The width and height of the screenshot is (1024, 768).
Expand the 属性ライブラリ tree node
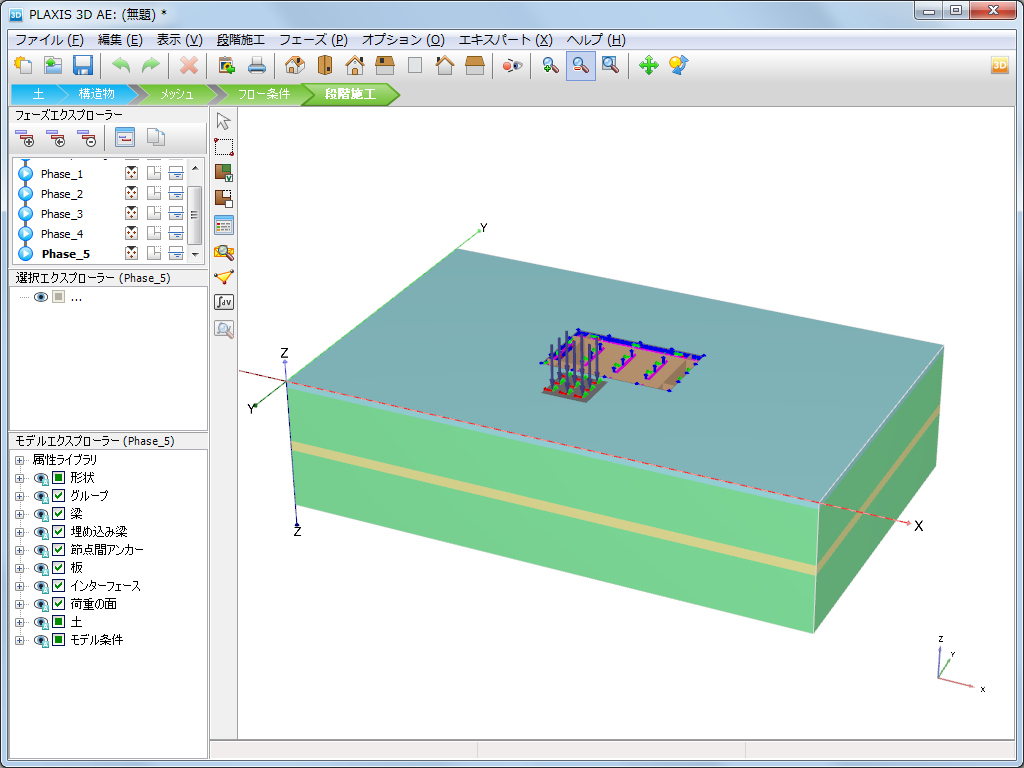point(19,460)
